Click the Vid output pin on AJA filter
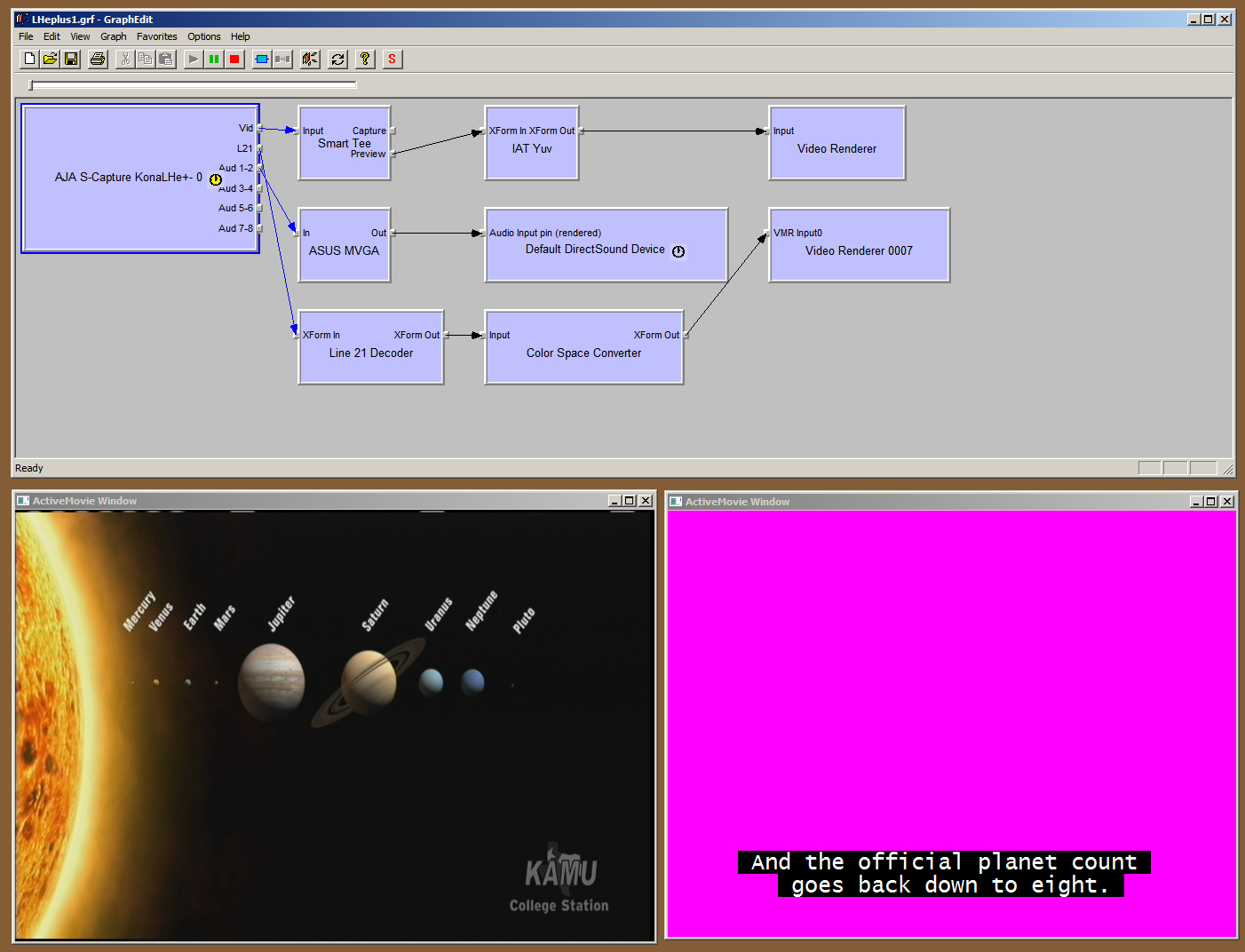The width and height of the screenshot is (1245, 952). (259, 129)
